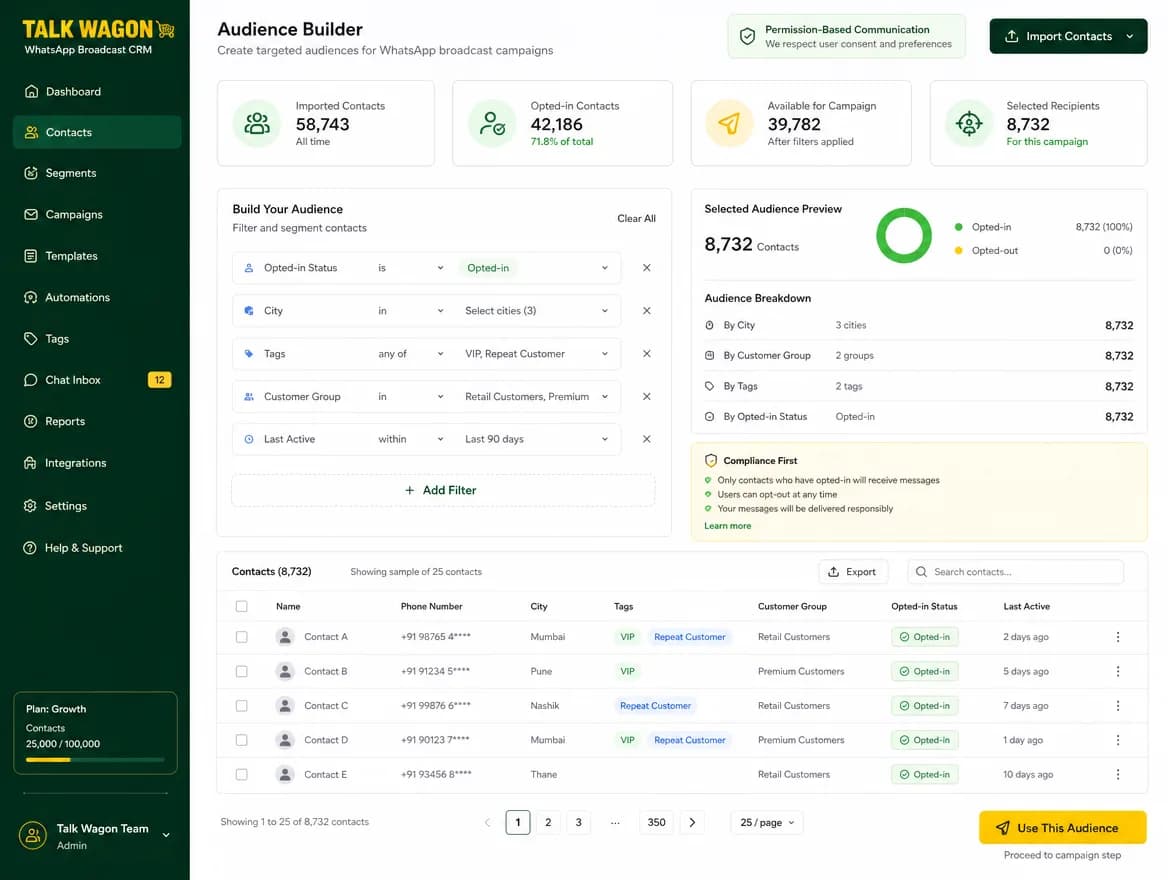The height and width of the screenshot is (880, 1168).
Task: Click the Import Contacts button
Action: [1068, 36]
